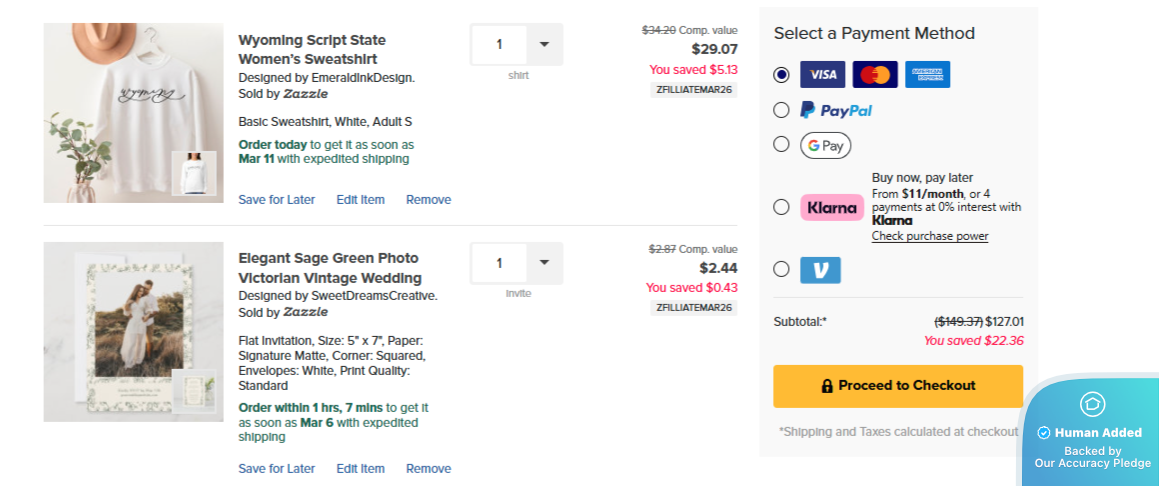The height and width of the screenshot is (486, 1159).
Task: Open the wedding invitation product thumbnail
Action: (x=133, y=331)
